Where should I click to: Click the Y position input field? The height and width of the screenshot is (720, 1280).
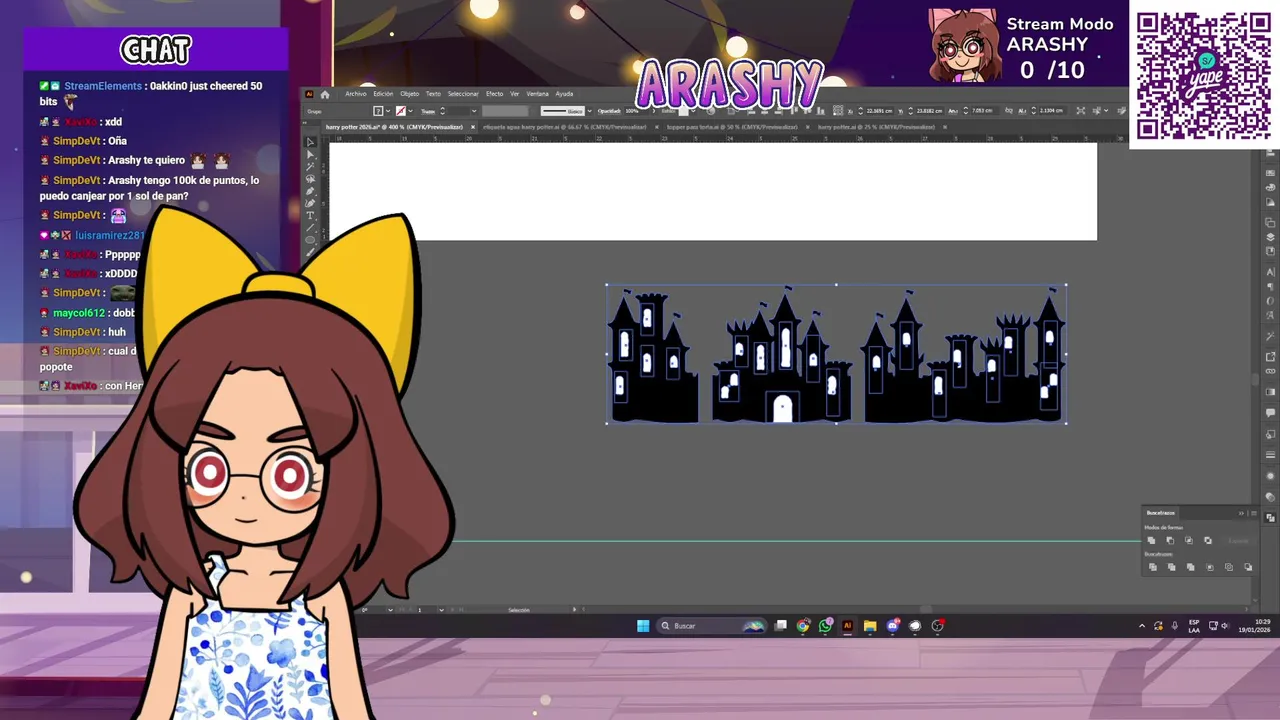(930, 110)
